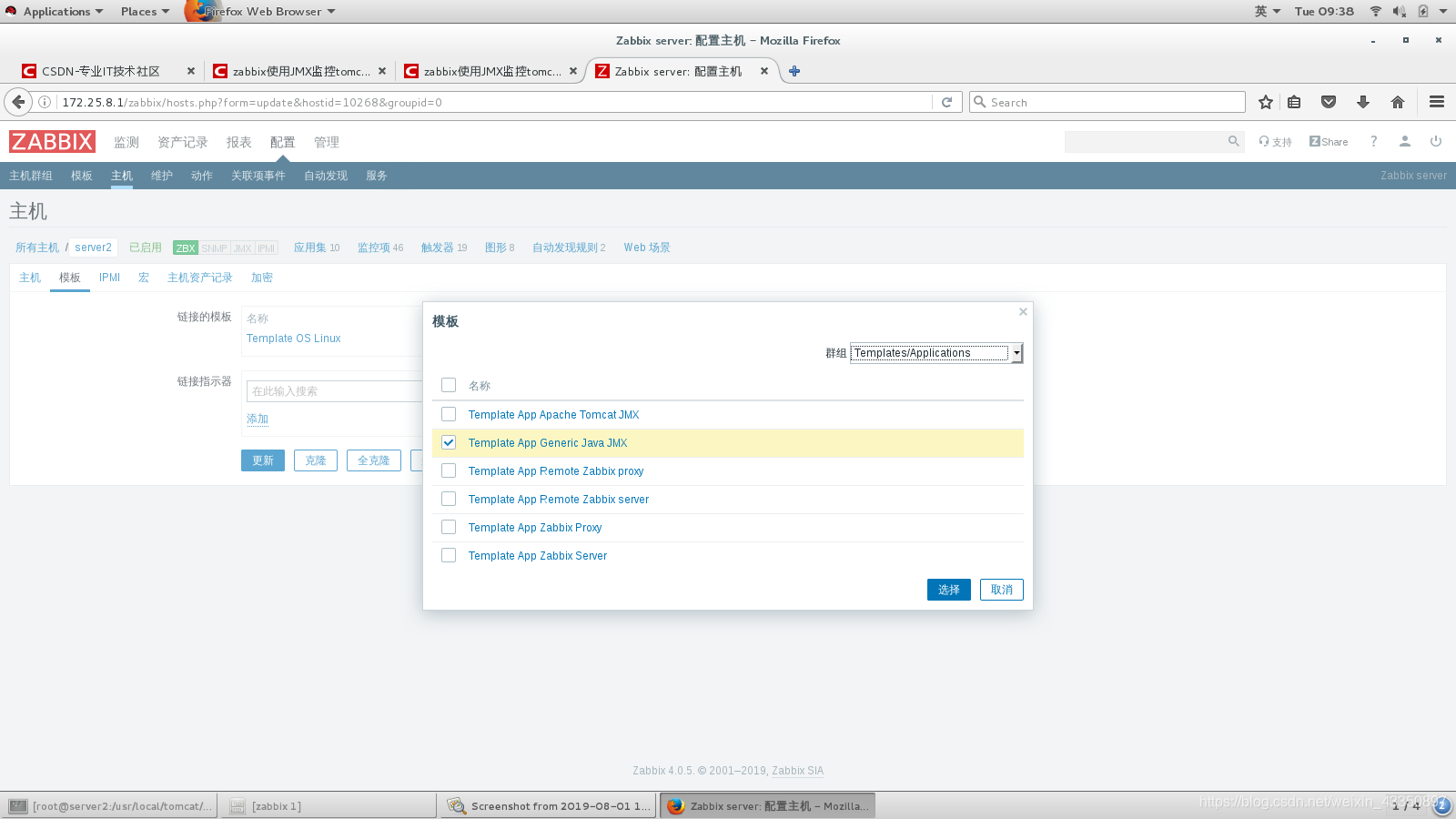Viewport: 1456px width, 819px height.
Task: Open Zabbix help question mark
Action: click(1374, 141)
